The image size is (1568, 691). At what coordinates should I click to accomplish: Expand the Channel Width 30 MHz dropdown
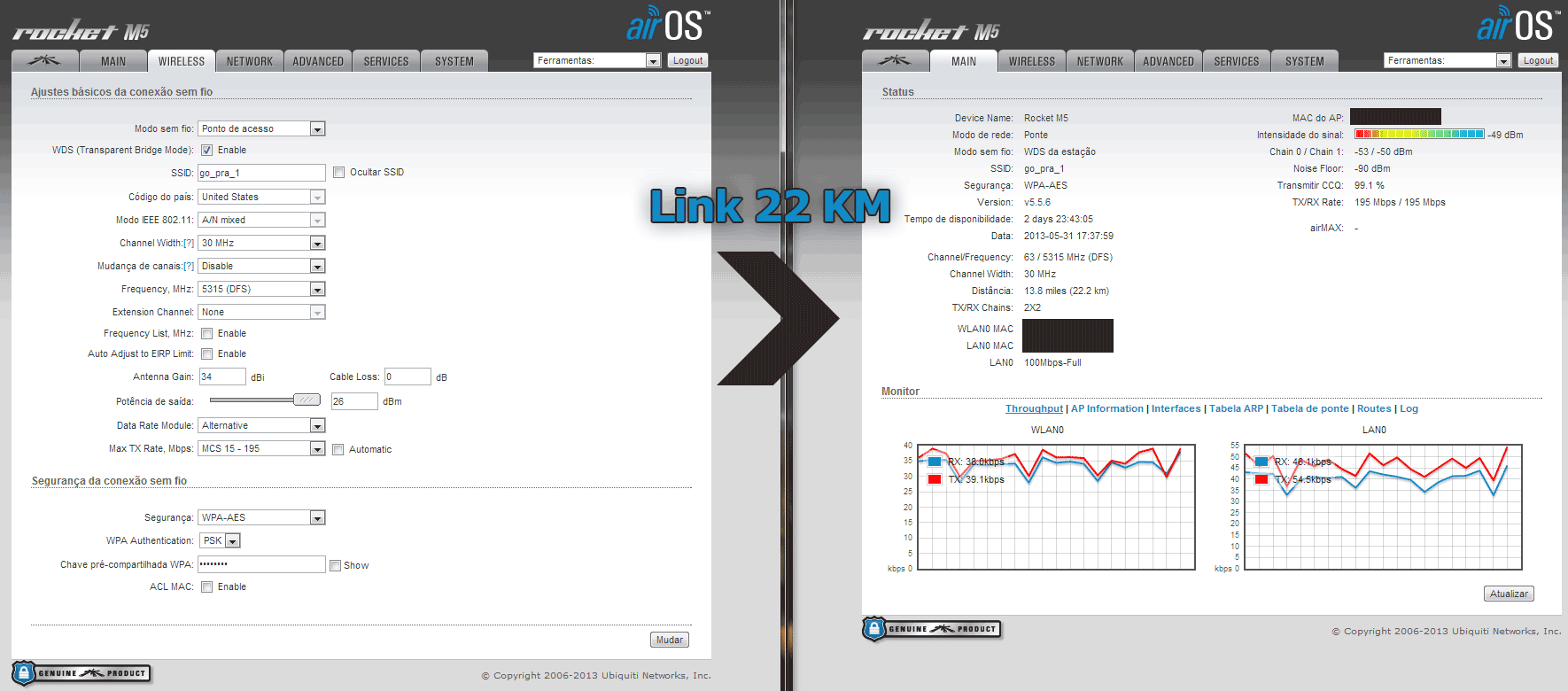coord(261,243)
